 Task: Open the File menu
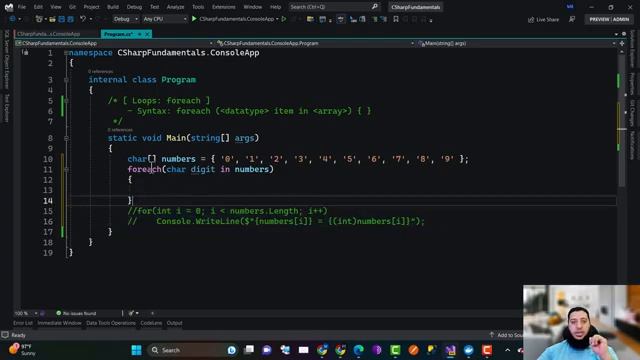coord(22,7)
